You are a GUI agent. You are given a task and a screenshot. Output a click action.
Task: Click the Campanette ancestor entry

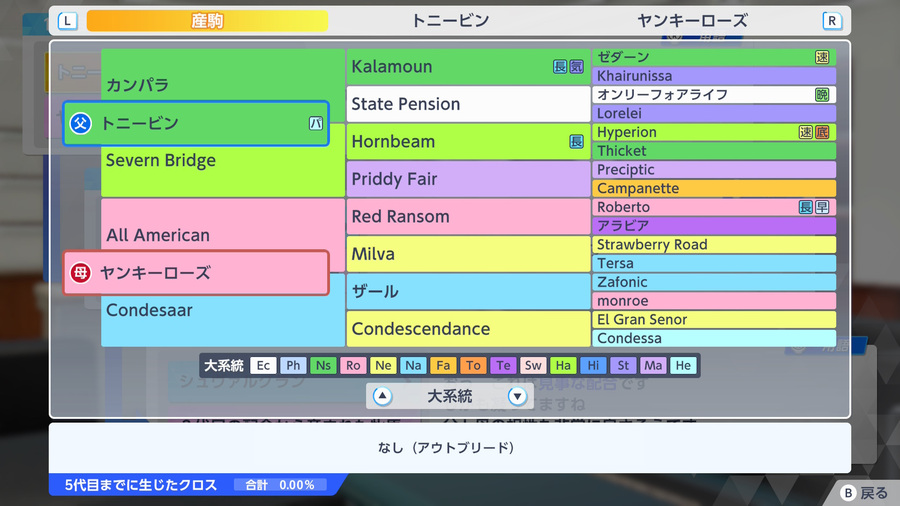pos(714,188)
